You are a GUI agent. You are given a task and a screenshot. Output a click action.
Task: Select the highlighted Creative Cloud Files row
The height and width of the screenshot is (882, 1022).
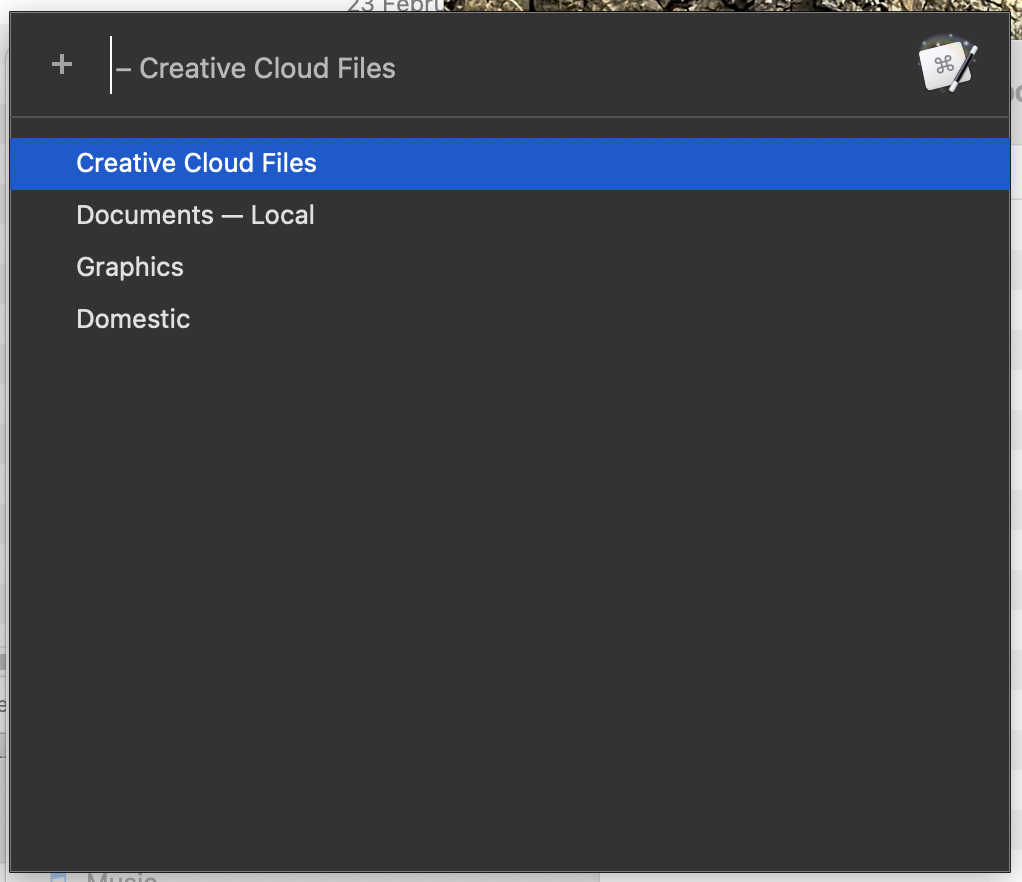pos(510,164)
